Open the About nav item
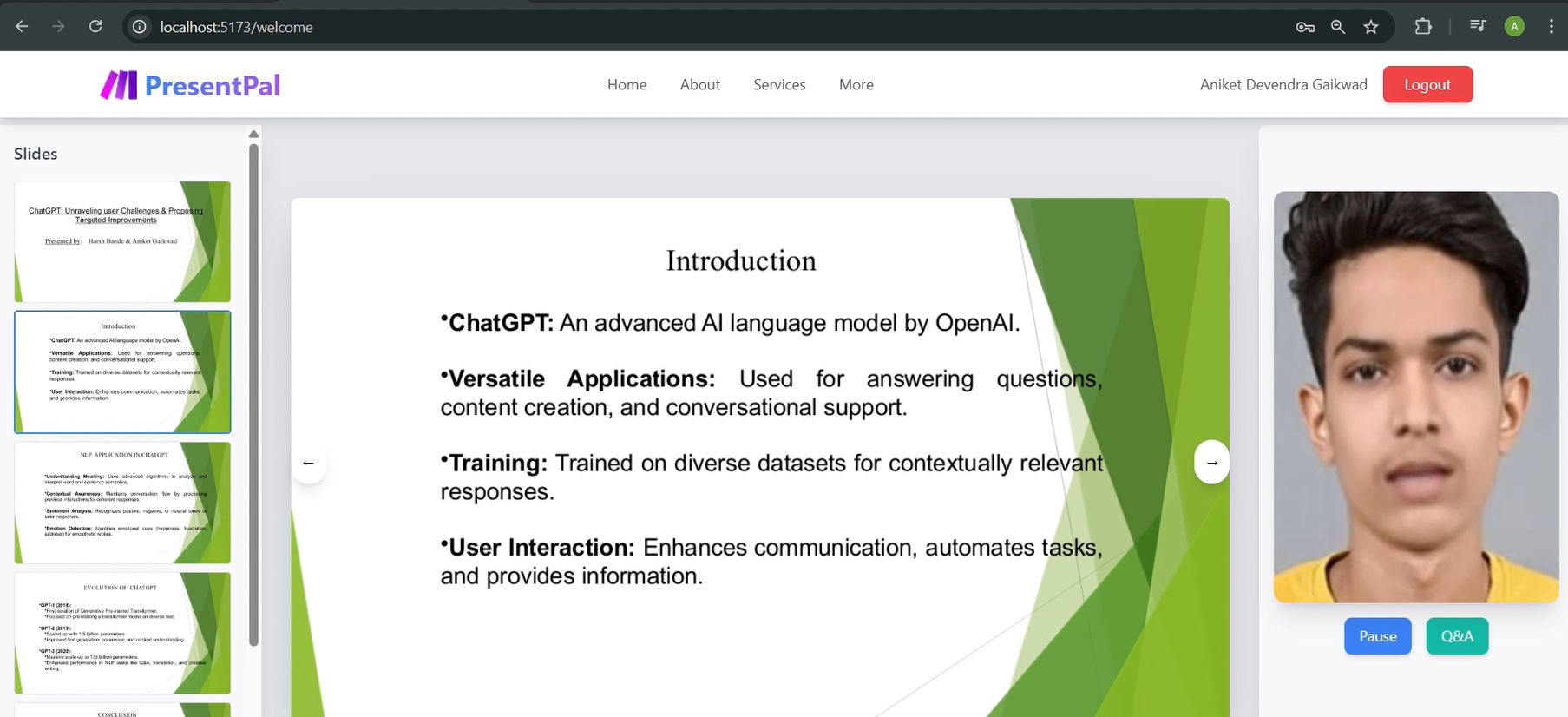 coord(700,84)
